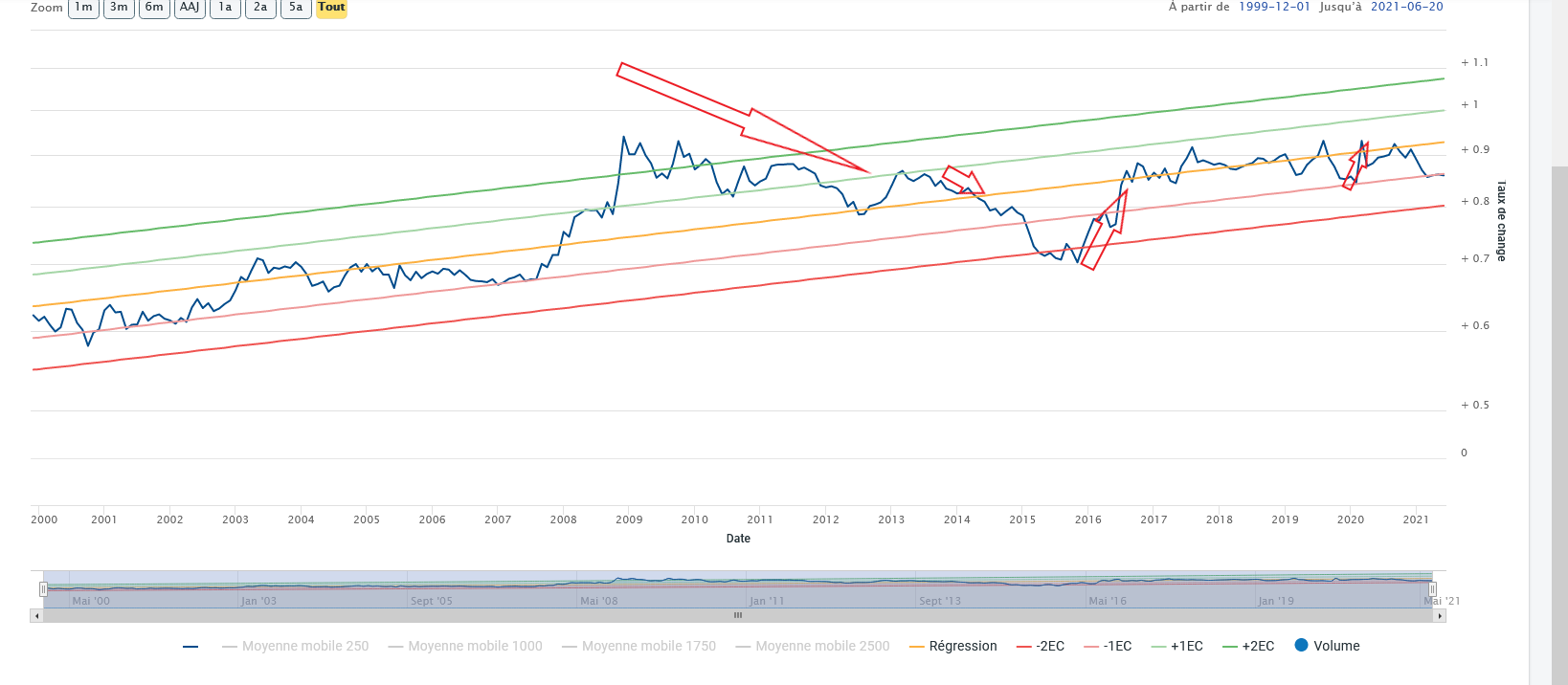Image resolution: width=1568 pixels, height=685 pixels.
Task: Show the Moyenne mobile 250 series
Action: (x=295, y=647)
